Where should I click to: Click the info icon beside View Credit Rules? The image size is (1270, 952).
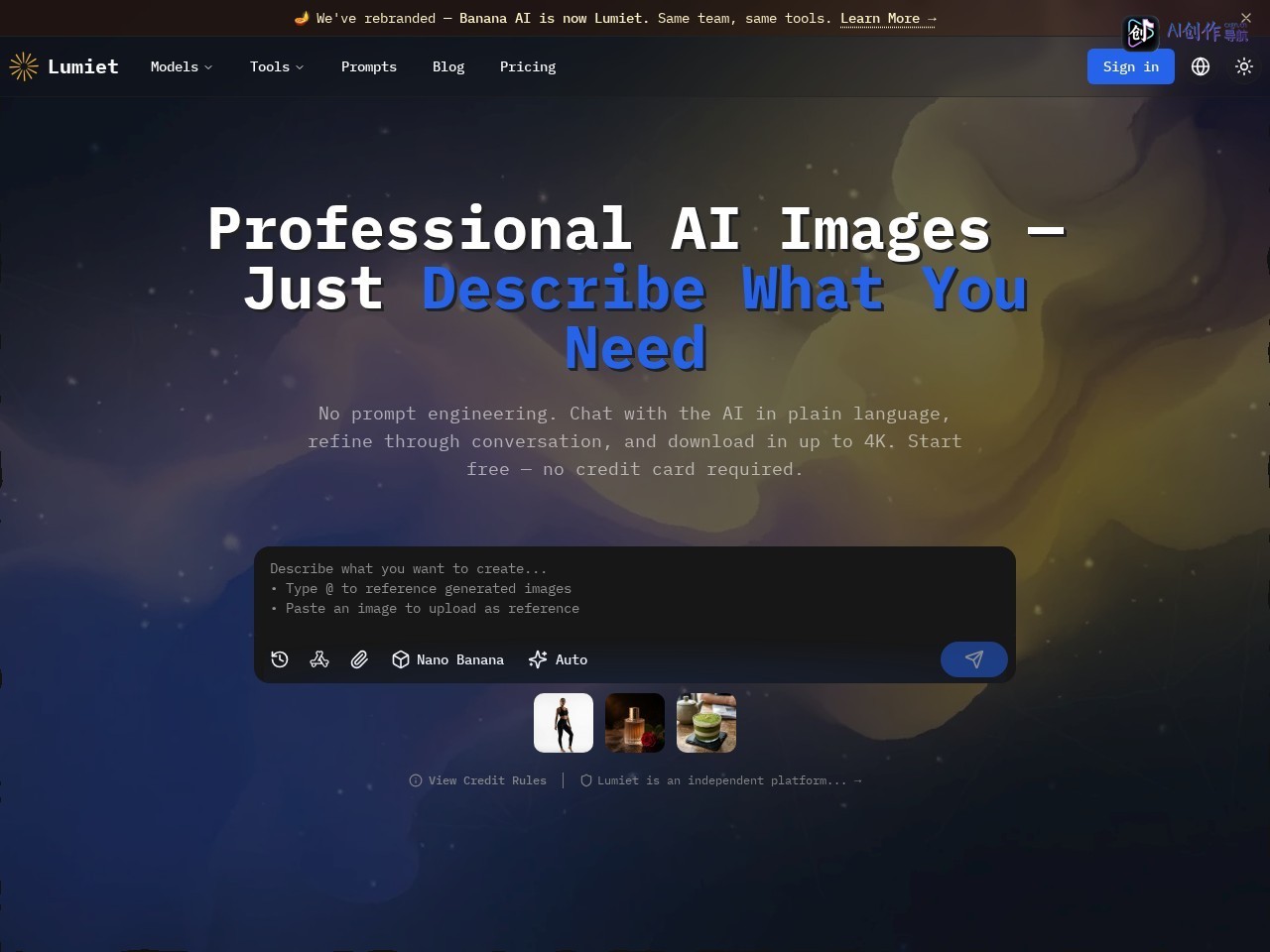pyautogui.click(x=416, y=780)
